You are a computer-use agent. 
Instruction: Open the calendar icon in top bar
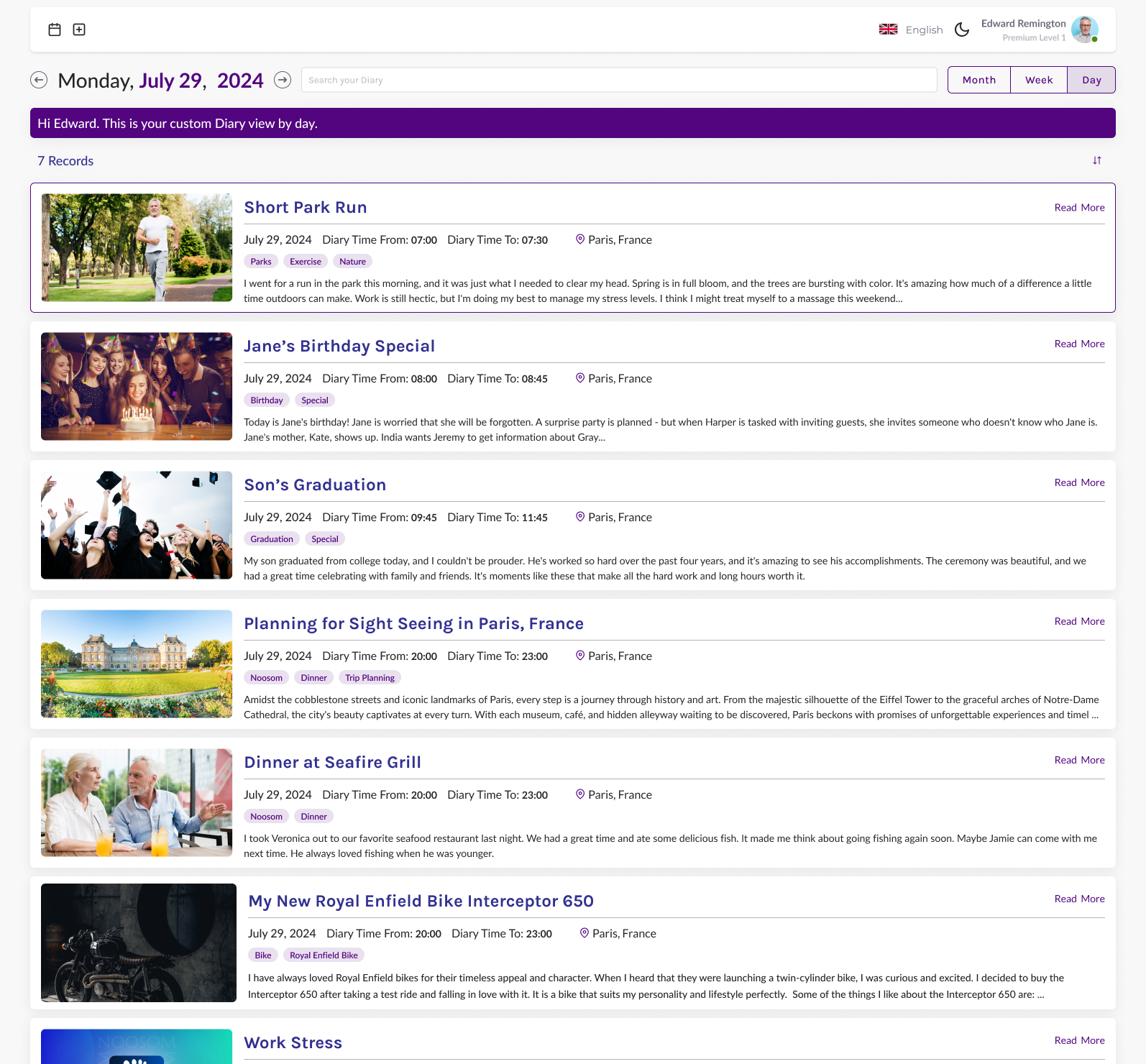[x=55, y=29]
